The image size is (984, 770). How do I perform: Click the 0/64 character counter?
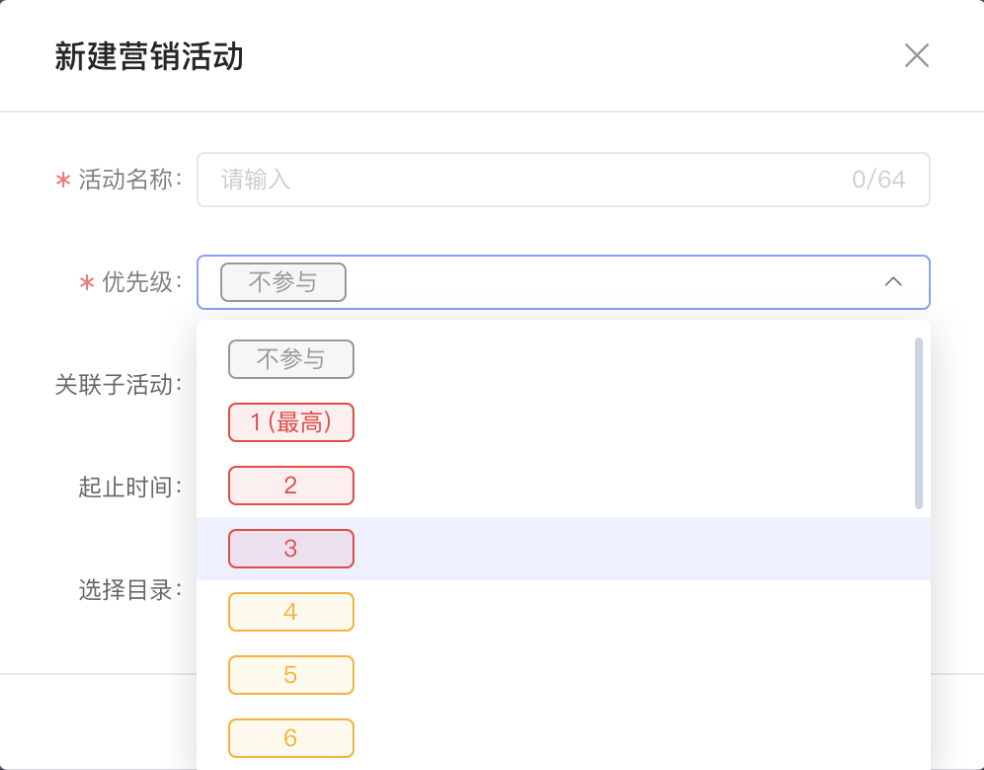pos(878,180)
